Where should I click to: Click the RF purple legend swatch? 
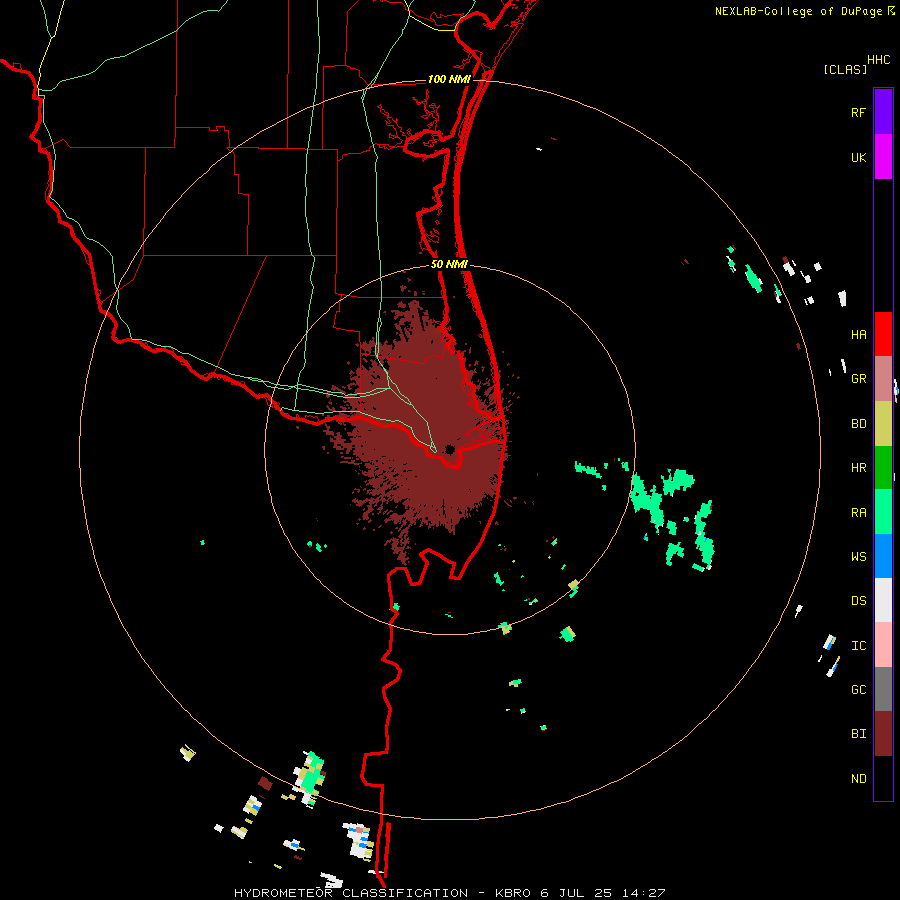[883, 112]
